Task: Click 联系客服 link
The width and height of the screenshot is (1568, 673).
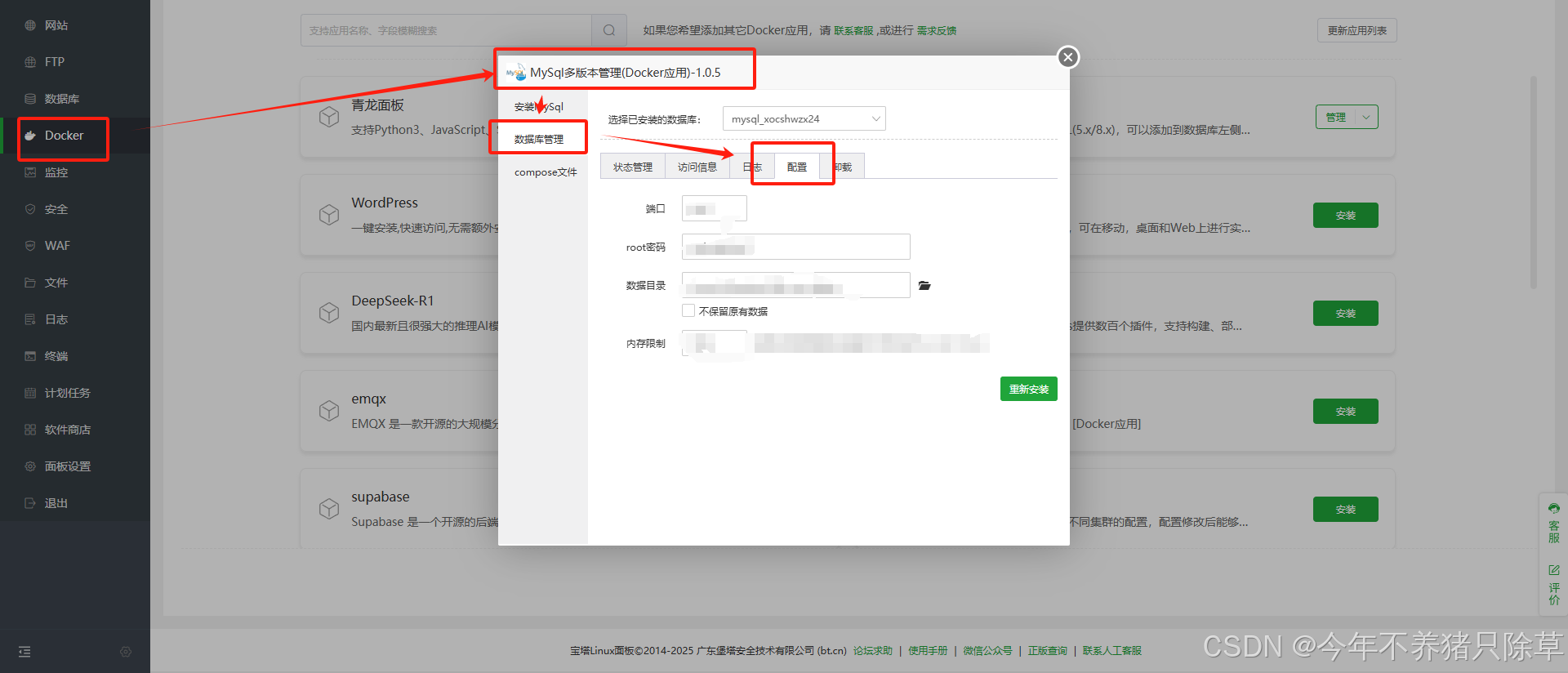Action: coord(853,30)
